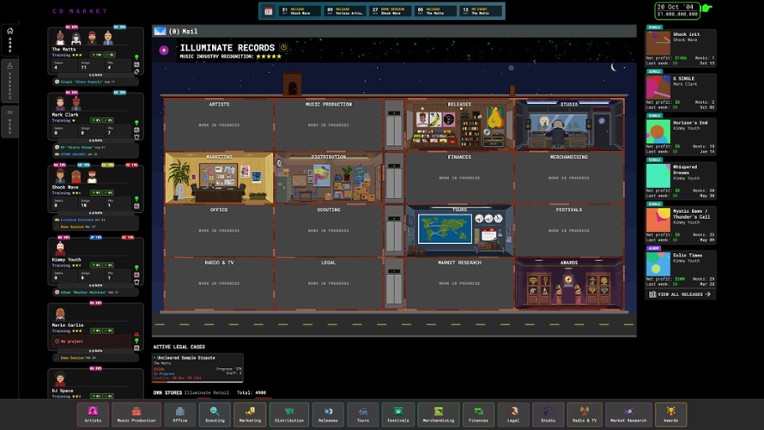Viewport: 764px width, 430px height.
Task: Click the green pointing hand next to date
Action: 707,8
